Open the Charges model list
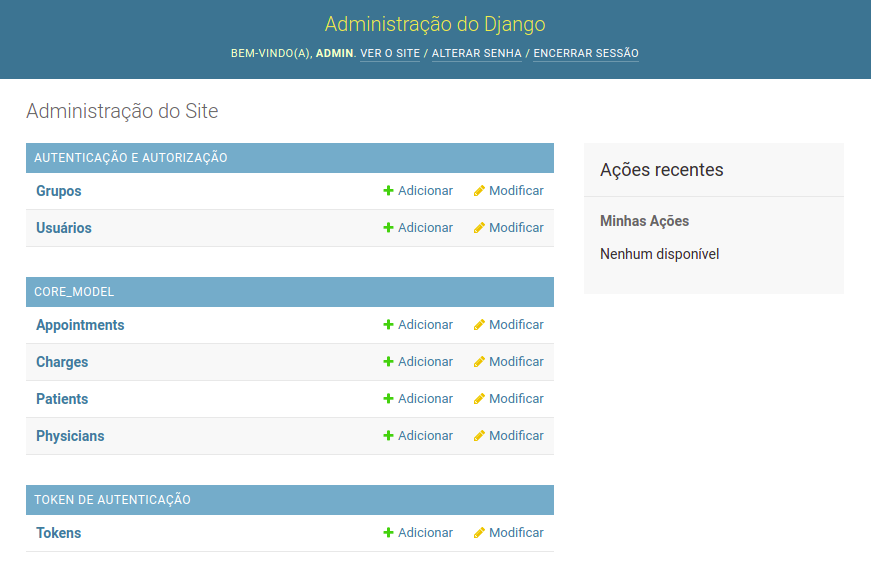Screen dimensions: 871x574 coord(62,362)
